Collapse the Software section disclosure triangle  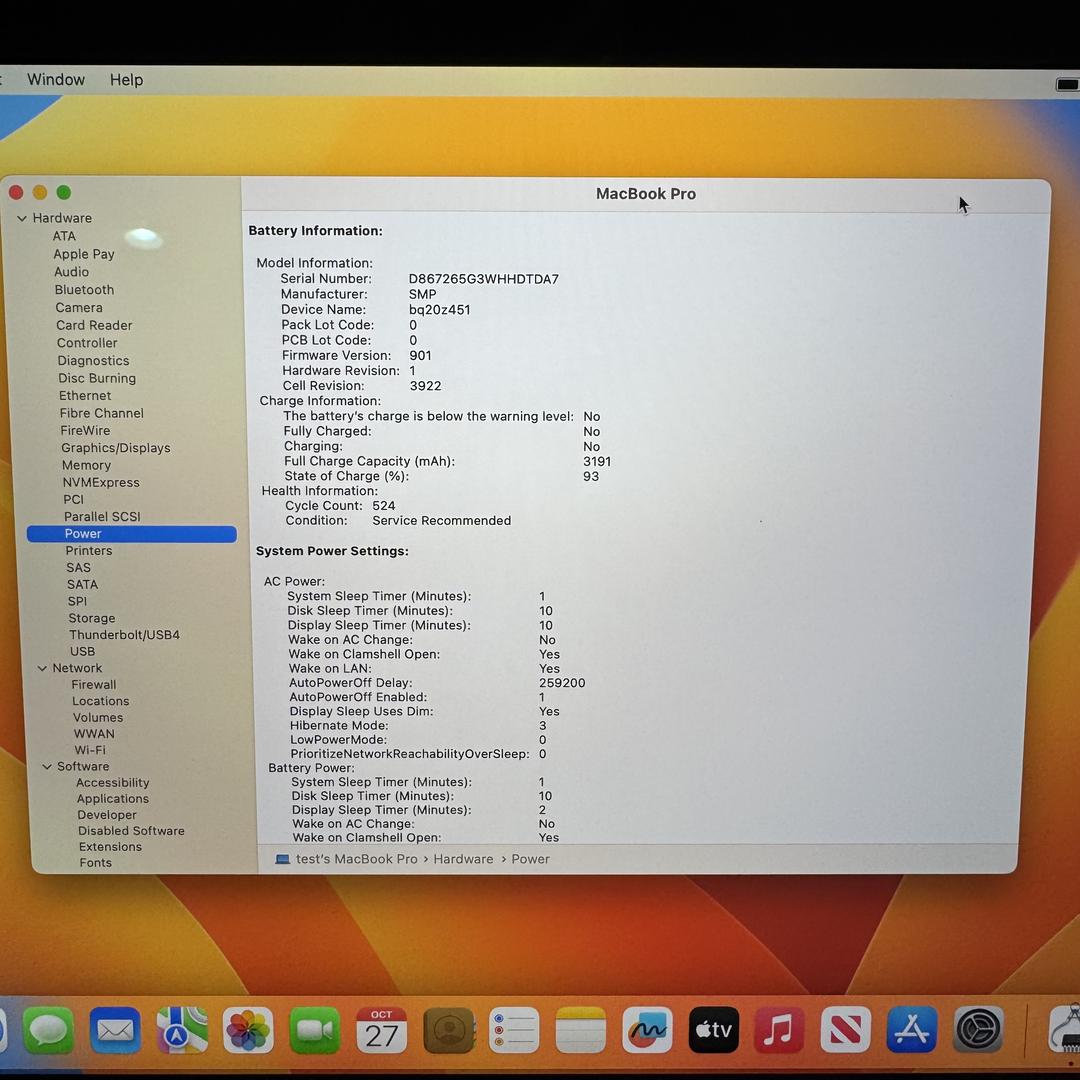click(47, 767)
